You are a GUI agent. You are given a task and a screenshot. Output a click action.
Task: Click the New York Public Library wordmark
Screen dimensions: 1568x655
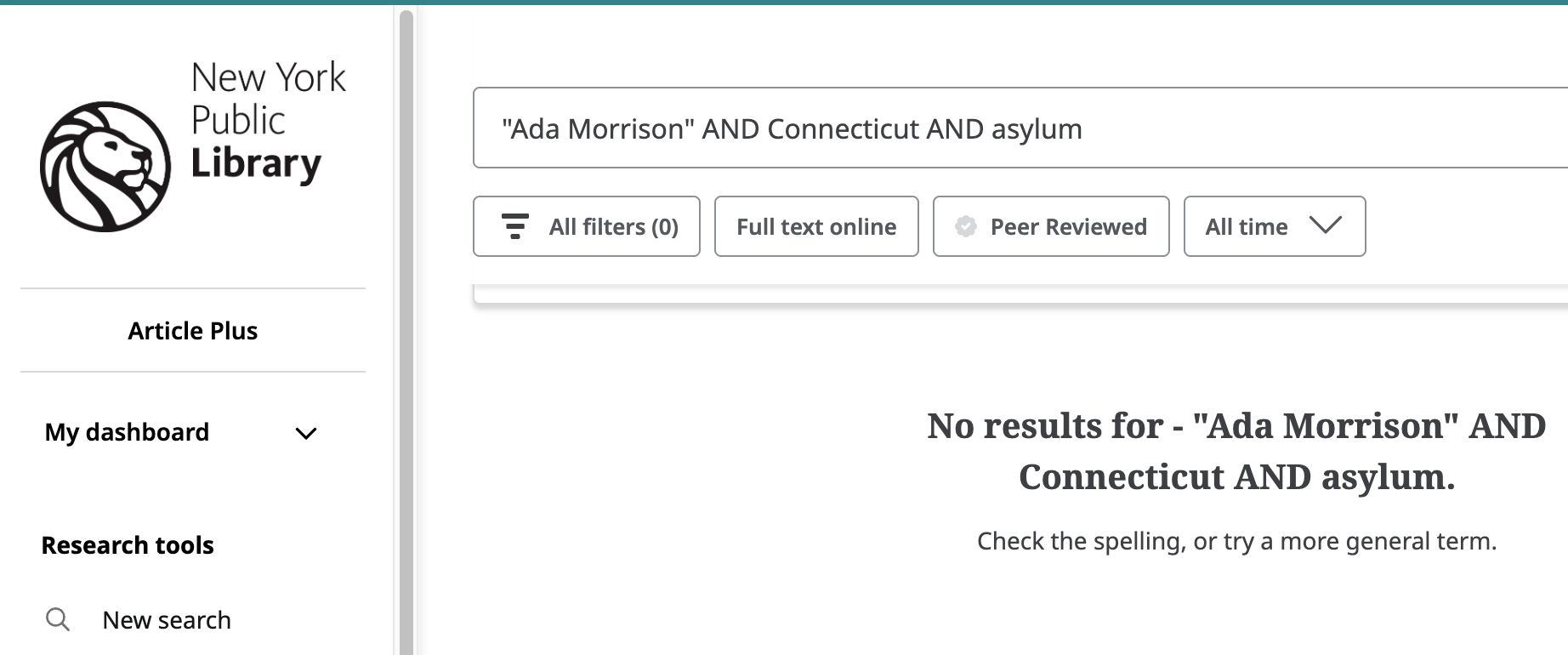[268, 120]
